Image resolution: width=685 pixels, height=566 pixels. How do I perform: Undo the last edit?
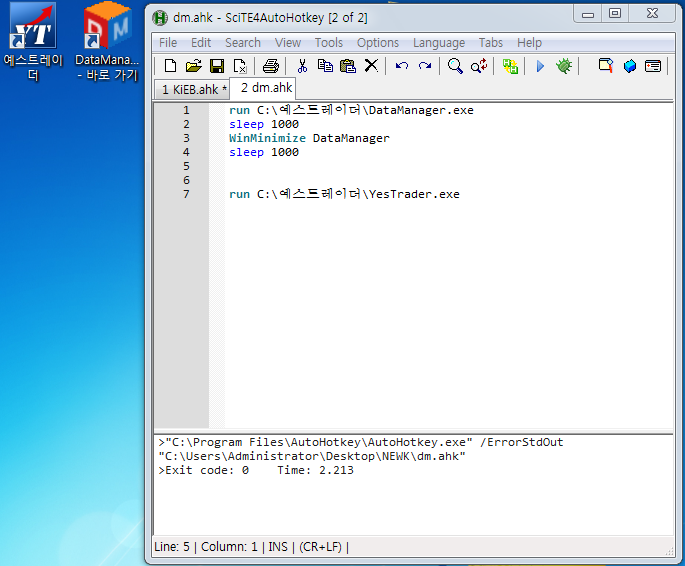coord(402,66)
